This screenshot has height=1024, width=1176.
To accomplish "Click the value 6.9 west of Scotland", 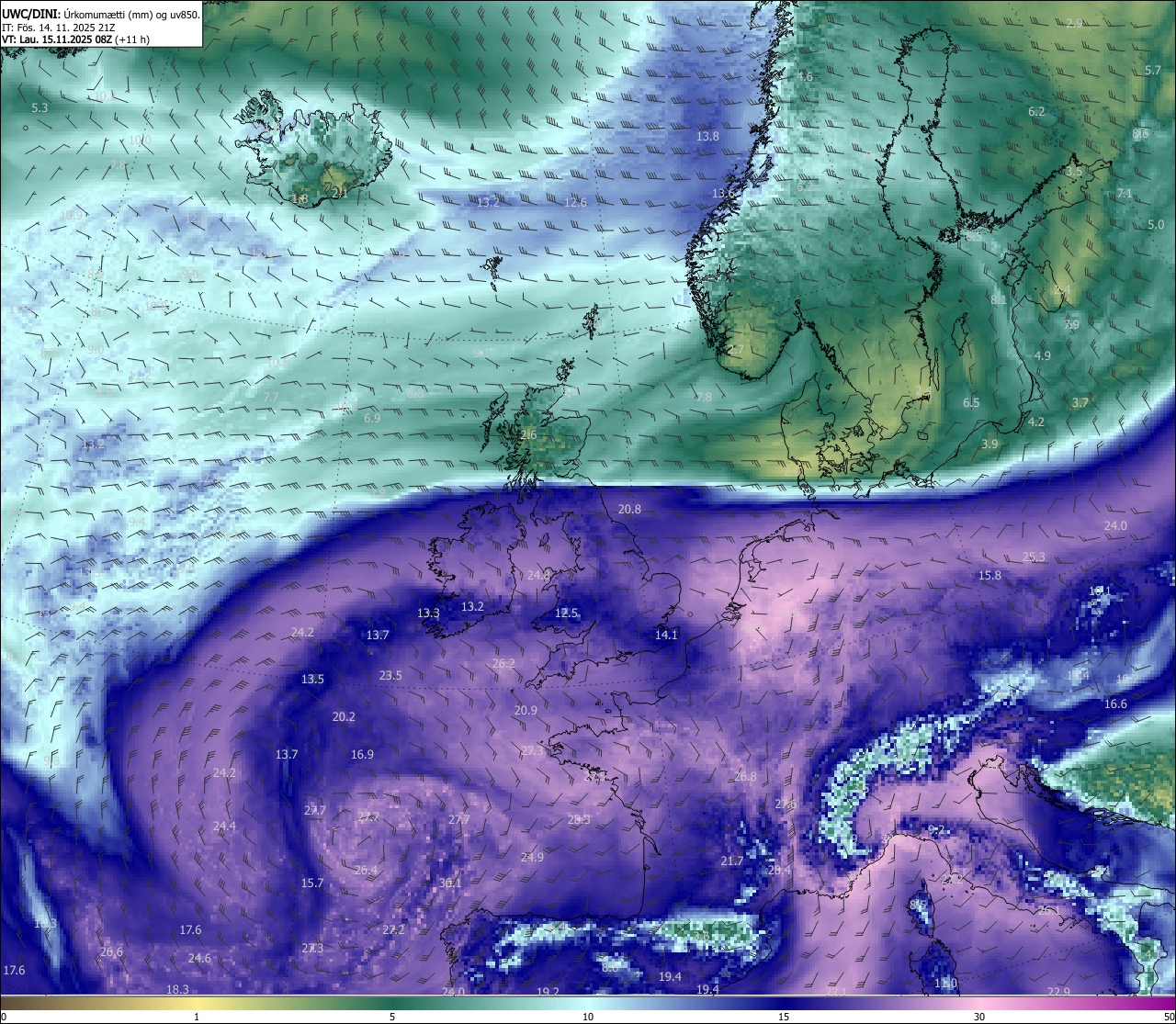I will point(372,418).
